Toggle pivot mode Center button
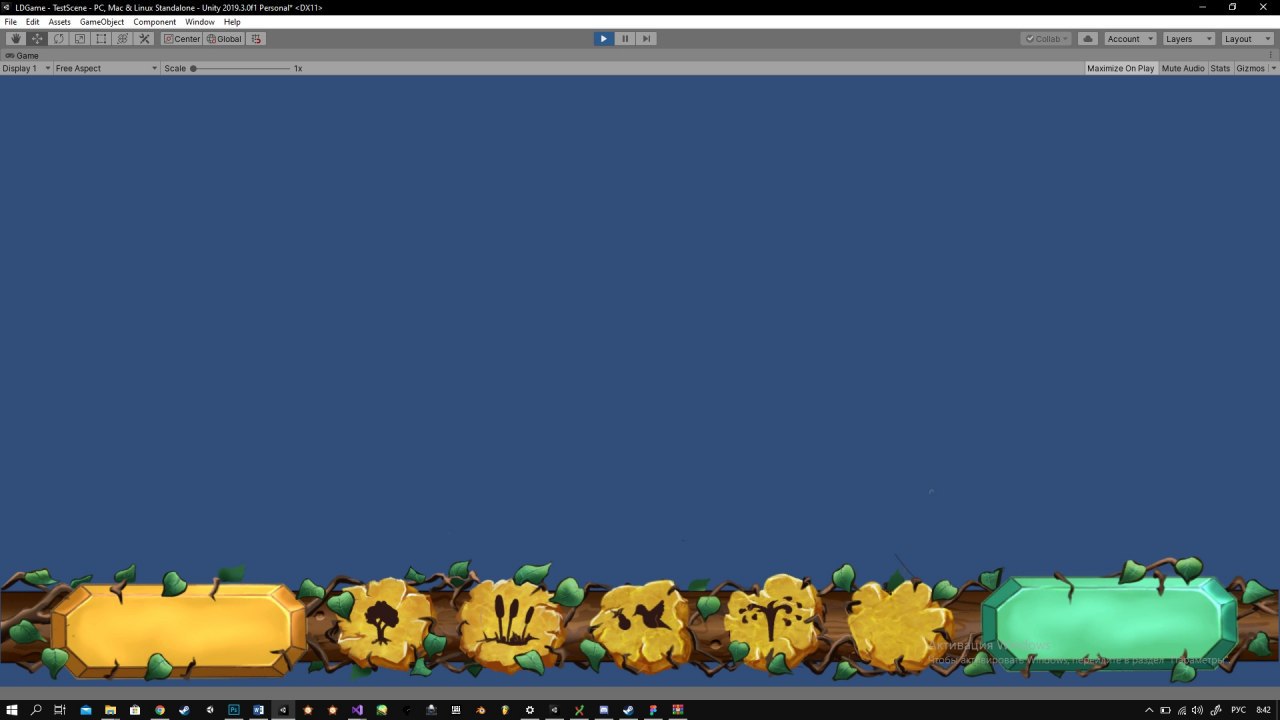This screenshot has width=1280, height=720. click(x=182, y=39)
